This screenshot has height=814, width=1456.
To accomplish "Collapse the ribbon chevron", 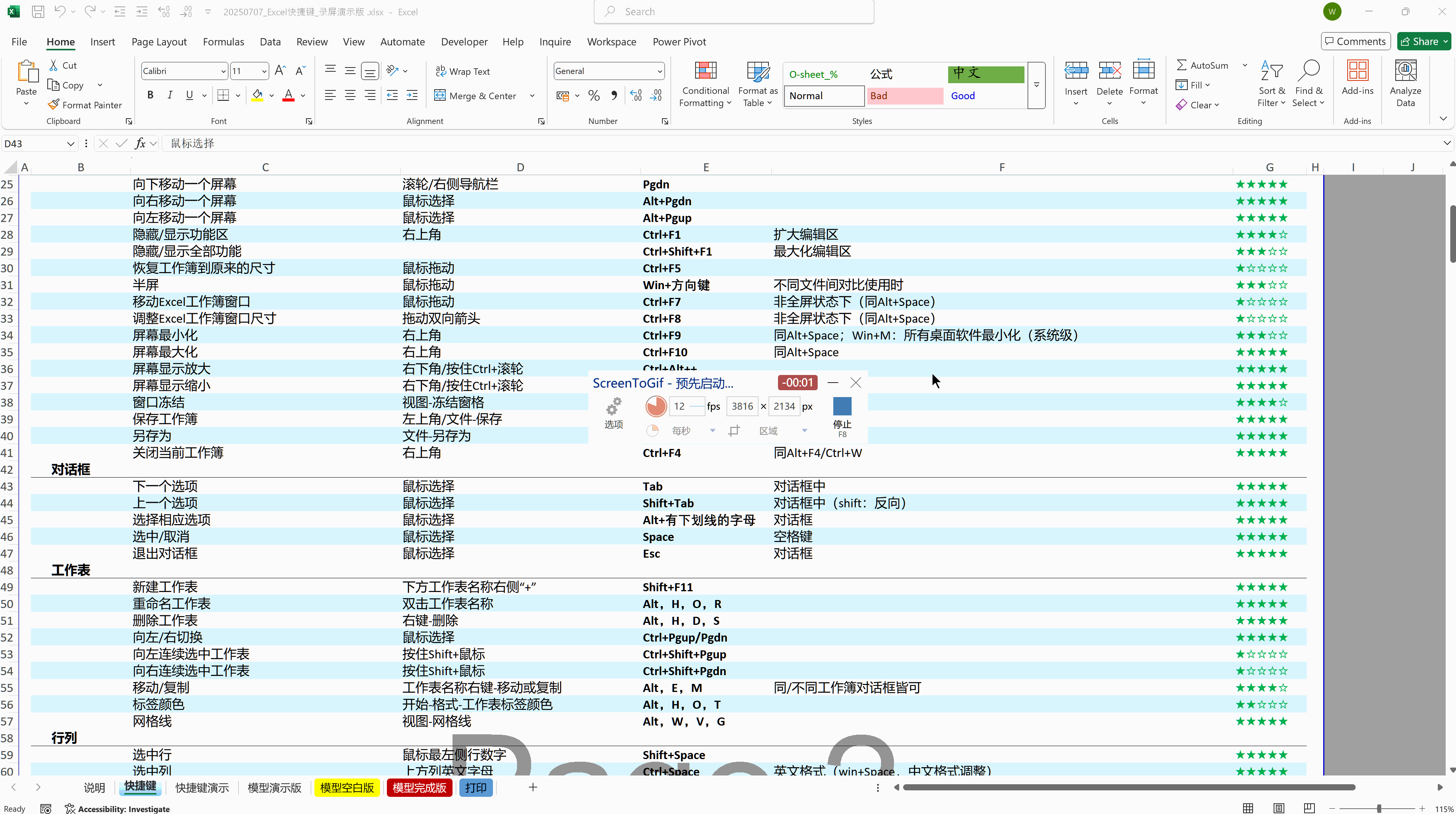I will [1443, 118].
